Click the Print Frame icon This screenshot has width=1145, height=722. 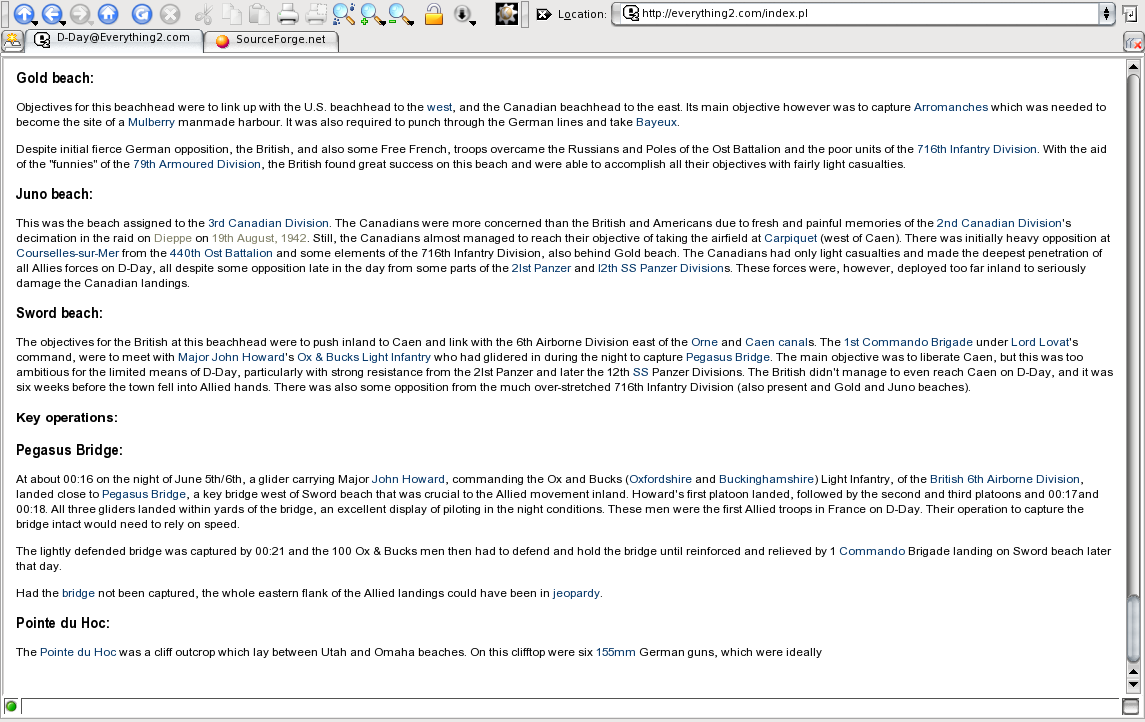[x=315, y=13]
